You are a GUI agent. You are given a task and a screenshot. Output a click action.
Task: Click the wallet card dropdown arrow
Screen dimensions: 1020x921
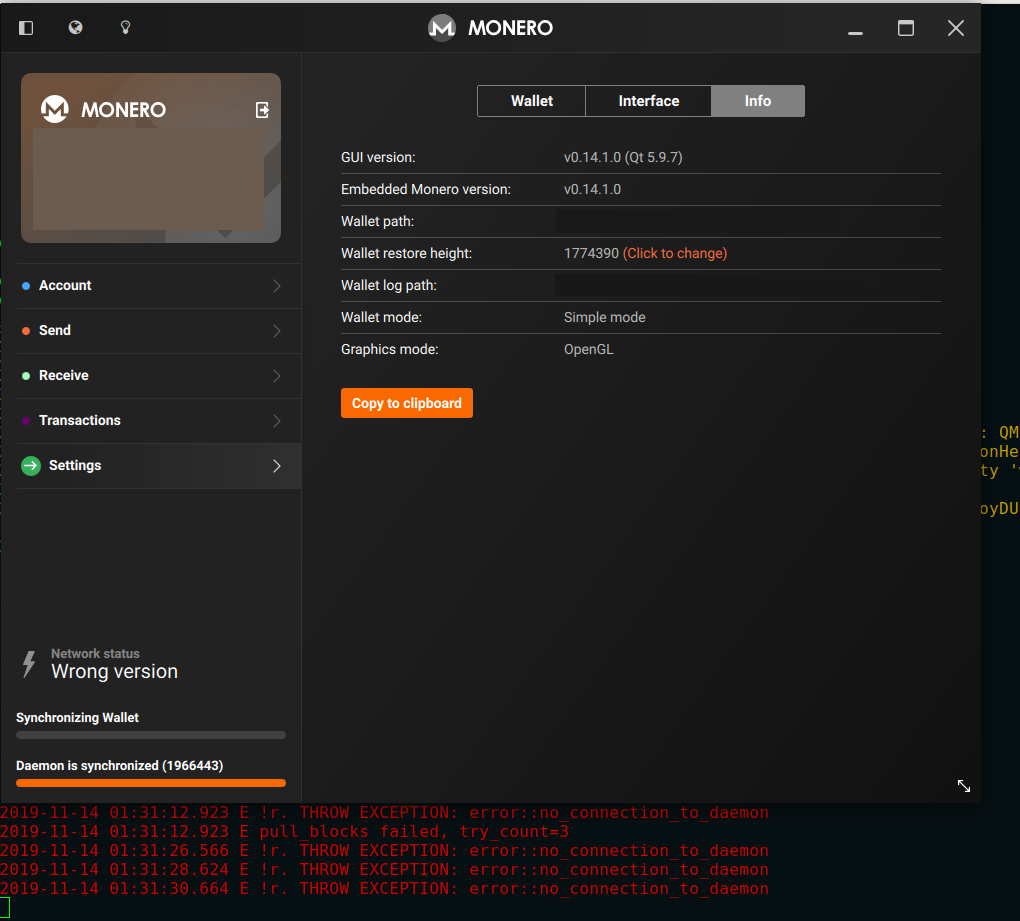225,234
